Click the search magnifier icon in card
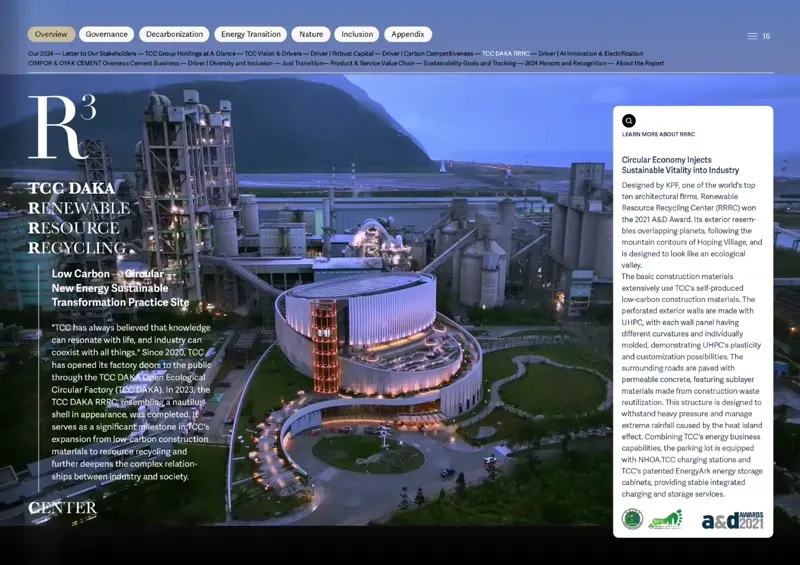800x565 pixels. [629, 121]
